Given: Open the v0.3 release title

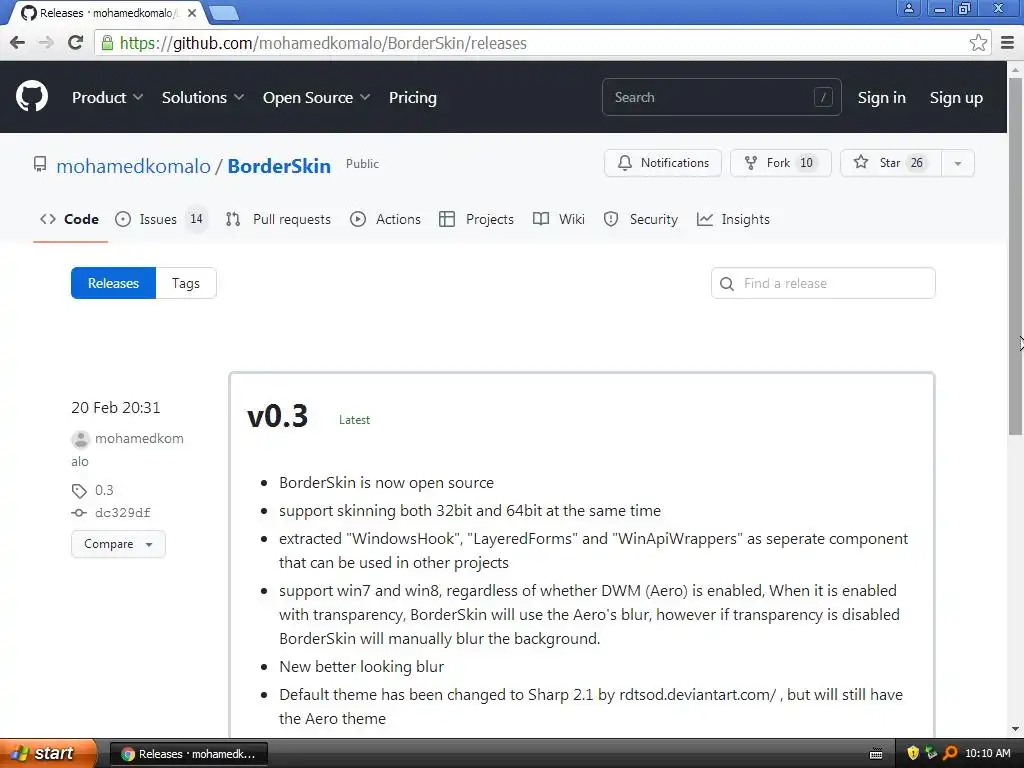Looking at the screenshot, I should tap(278, 416).
